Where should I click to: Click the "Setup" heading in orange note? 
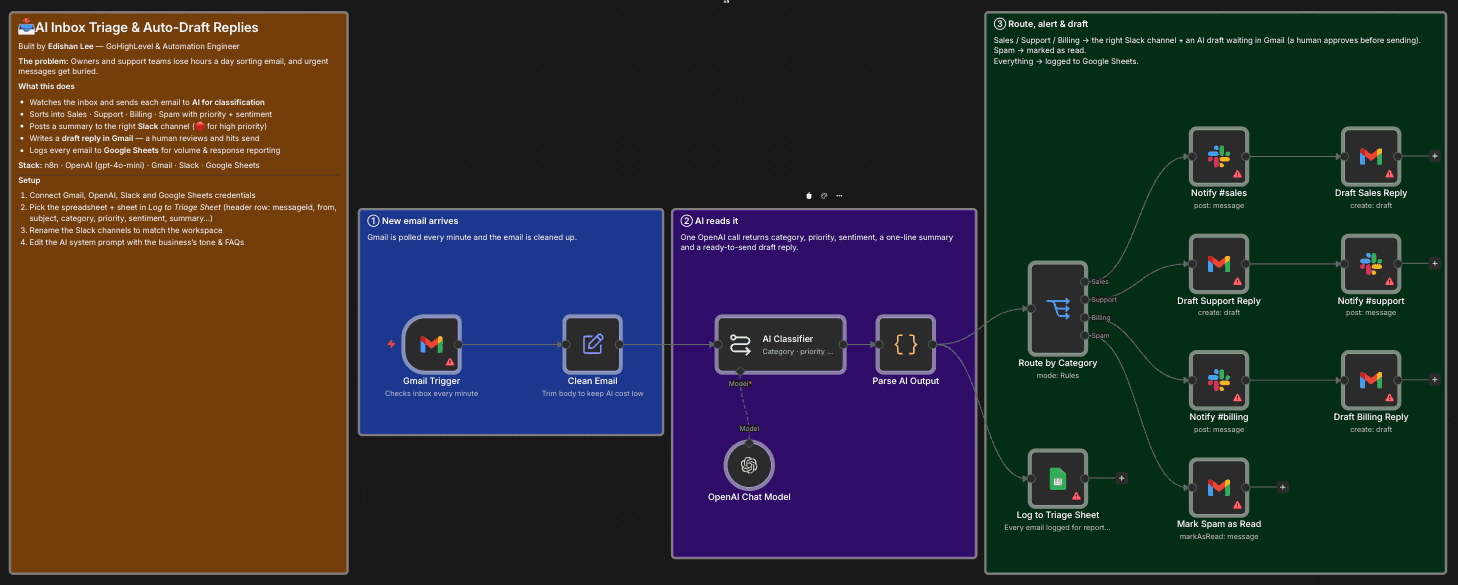click(29, 180)
